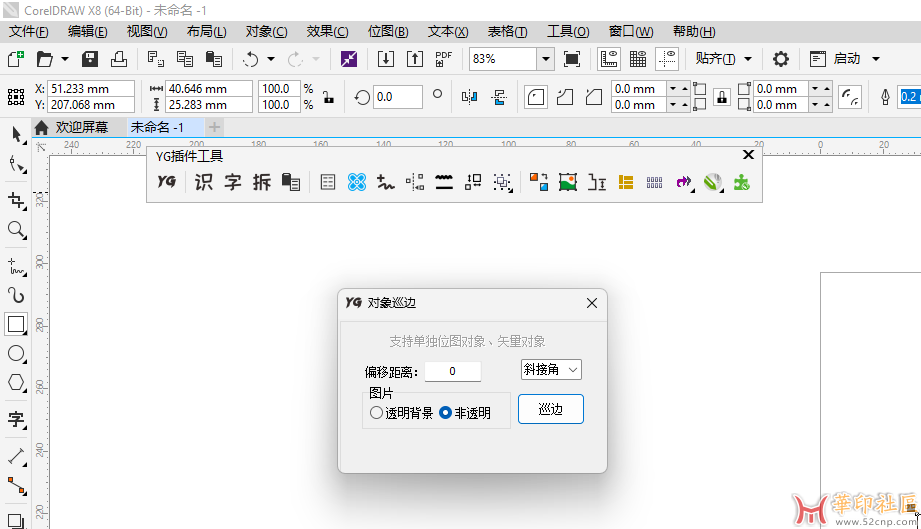Select the Pick tool in toolbox
The height and width of the screenshot is (529, 921).
click(x=16, y=134)
